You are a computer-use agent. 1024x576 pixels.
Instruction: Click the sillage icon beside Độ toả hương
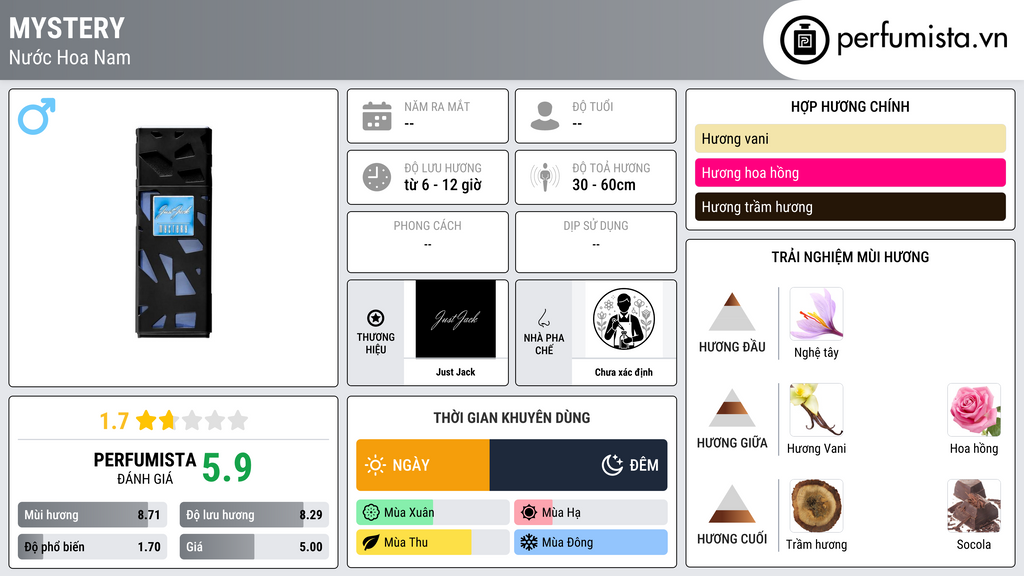[545, 177]
